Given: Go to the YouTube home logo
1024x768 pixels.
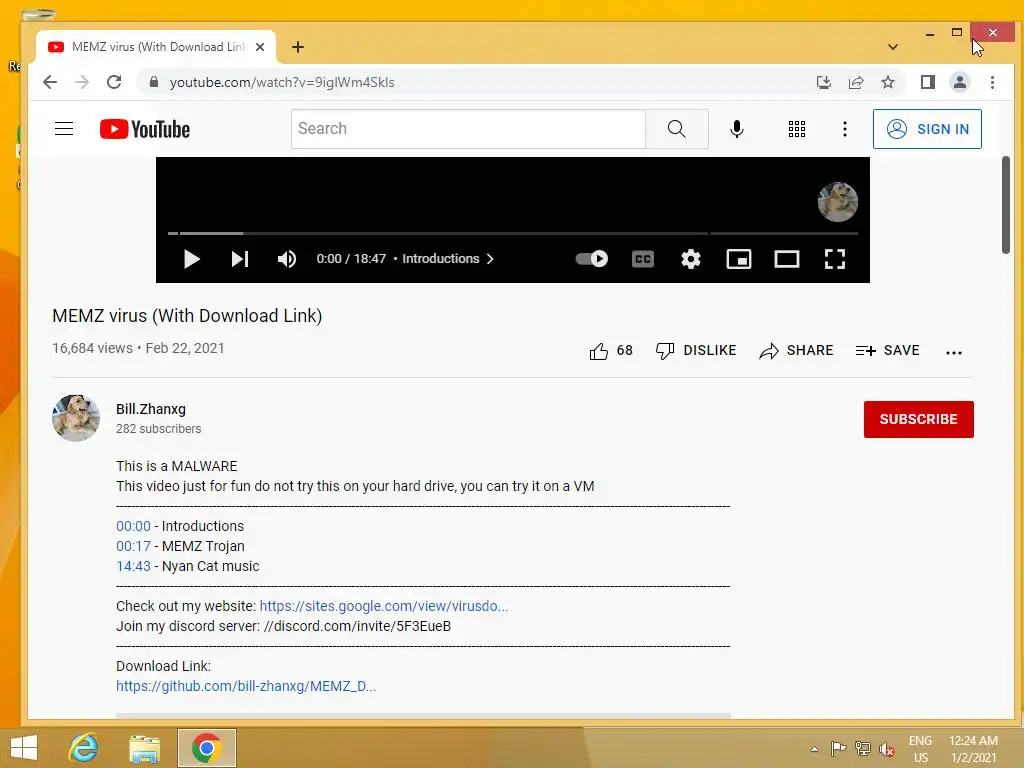Looking at the screenshot, I should coord(145,129).
